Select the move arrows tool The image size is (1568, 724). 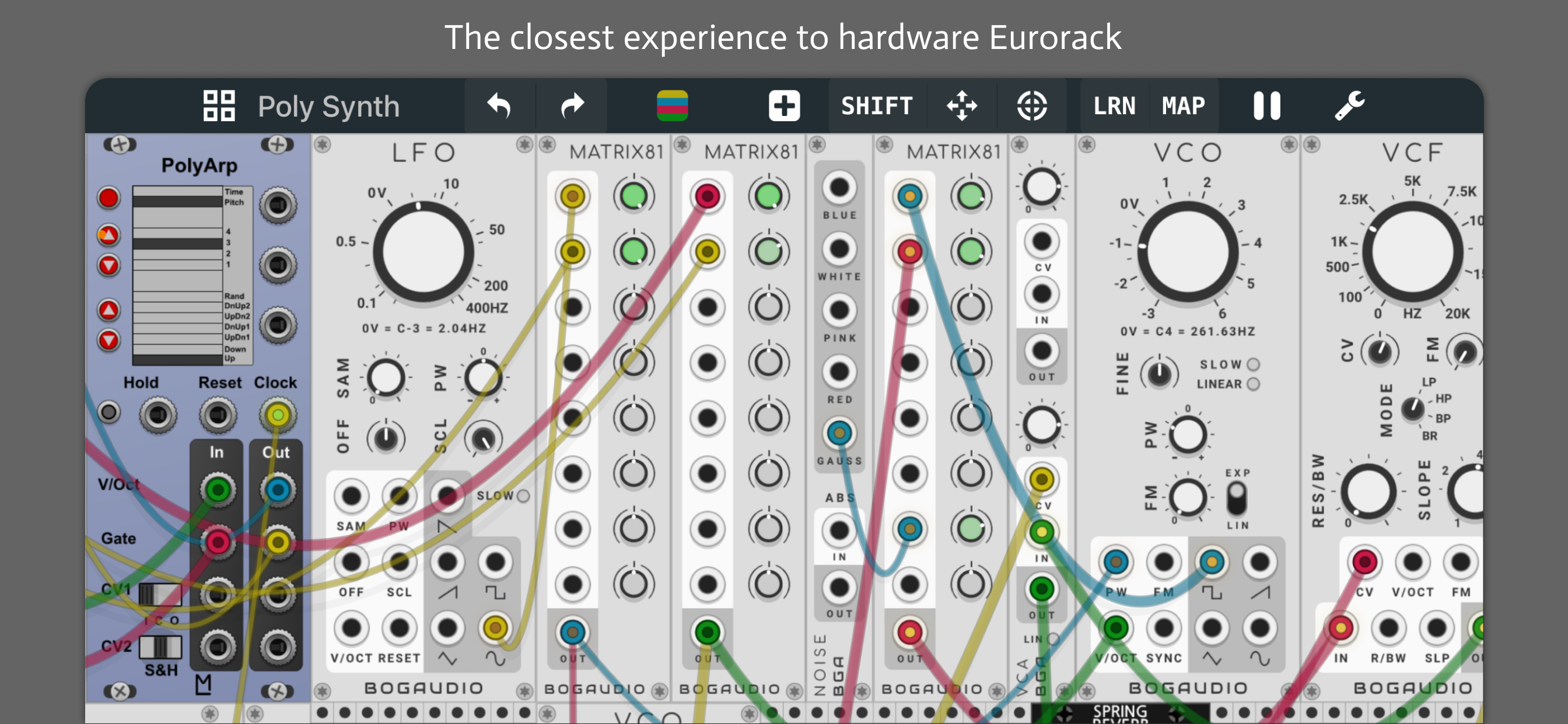pyautogui.click(x=962, y=106)
